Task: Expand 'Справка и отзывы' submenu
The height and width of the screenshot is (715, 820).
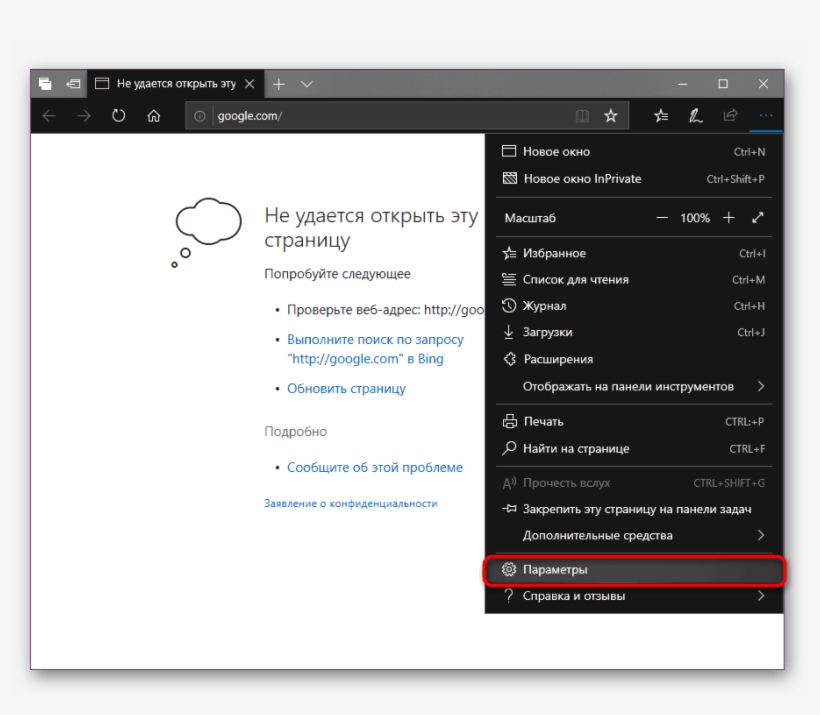Action: tap(634, 596)
